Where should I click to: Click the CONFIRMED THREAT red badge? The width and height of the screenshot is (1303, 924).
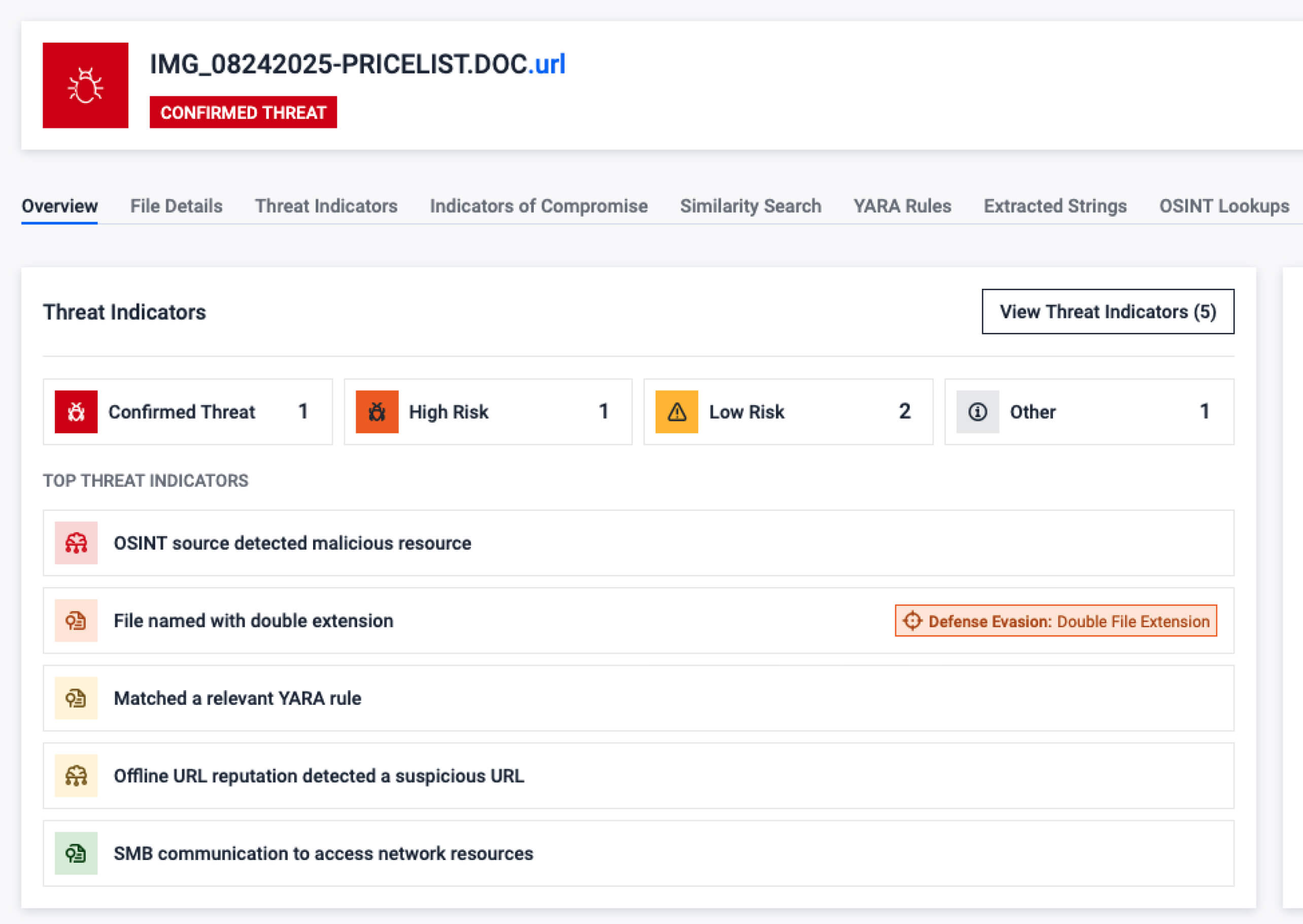(x=243, y=113)
